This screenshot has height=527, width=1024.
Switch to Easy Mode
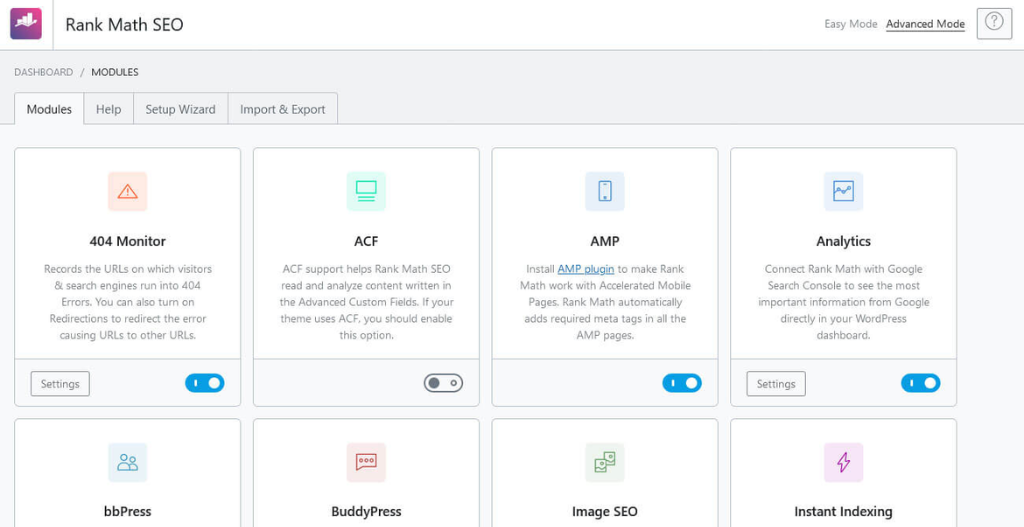click(x=850, y=24)
